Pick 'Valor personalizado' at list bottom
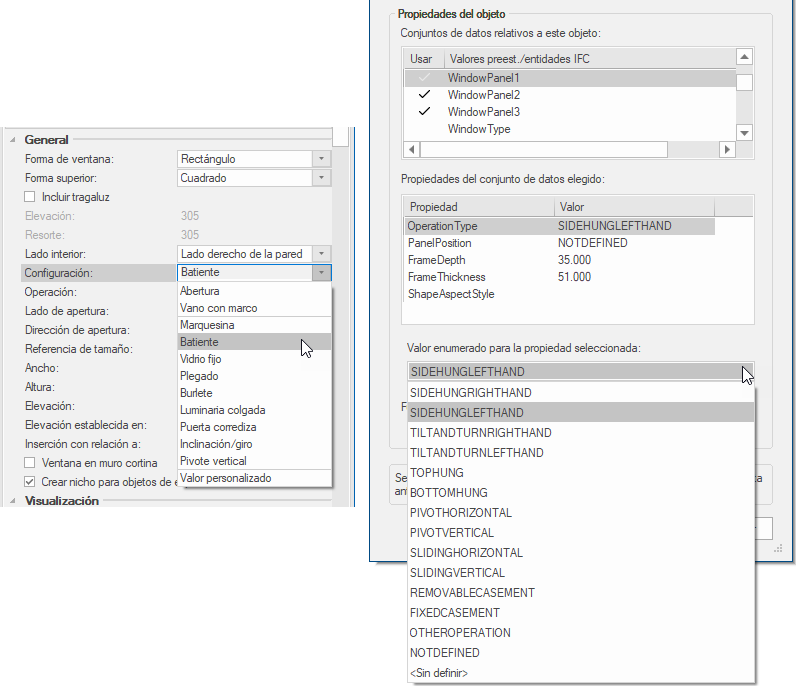 pos(225,478)
